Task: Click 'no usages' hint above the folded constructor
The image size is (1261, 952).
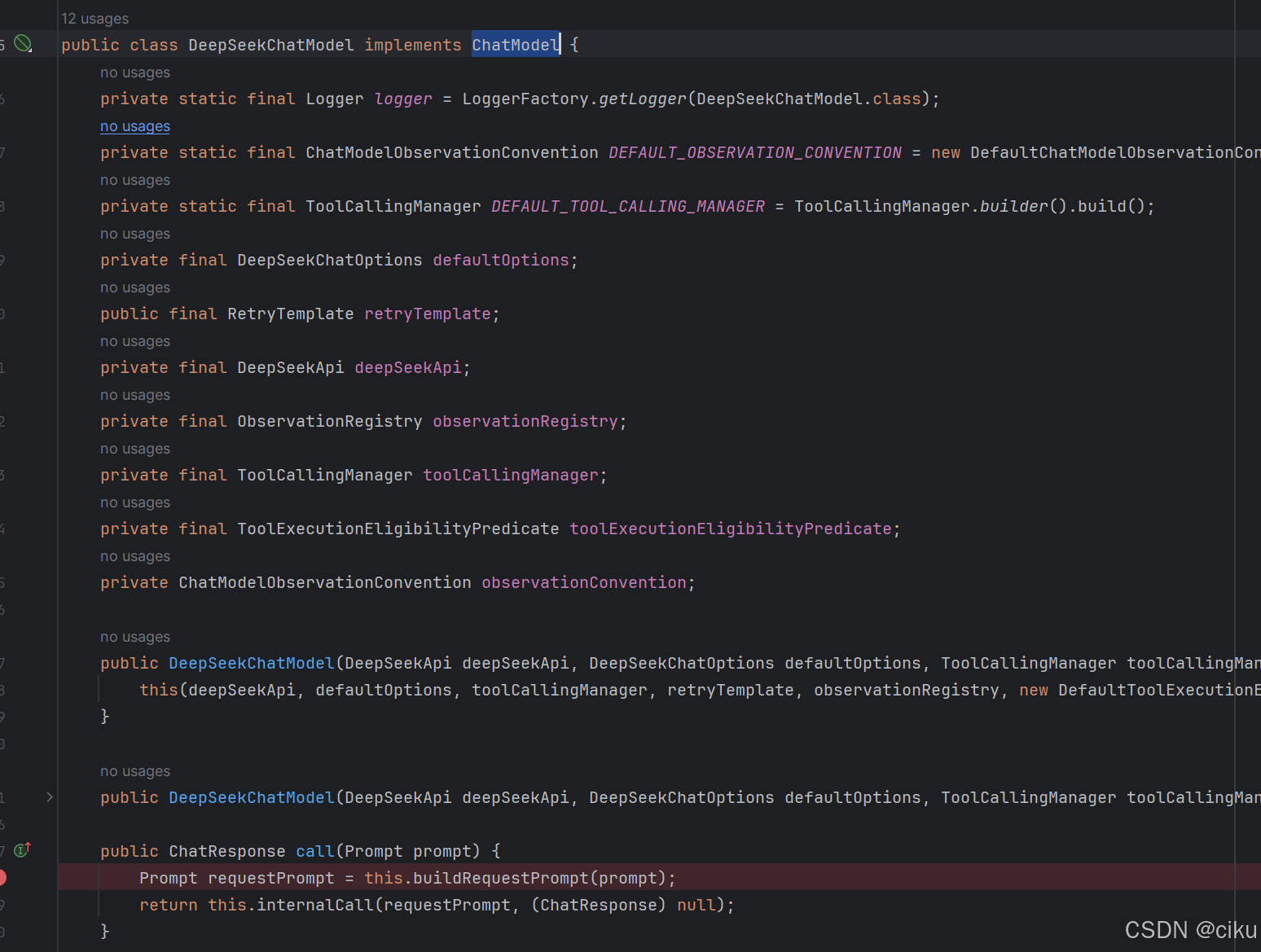Action: pos(135,771)
